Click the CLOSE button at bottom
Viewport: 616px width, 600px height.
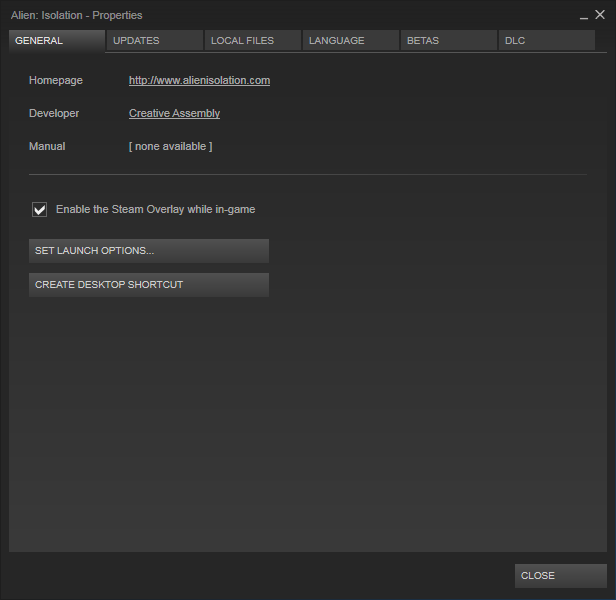point(561,576)
